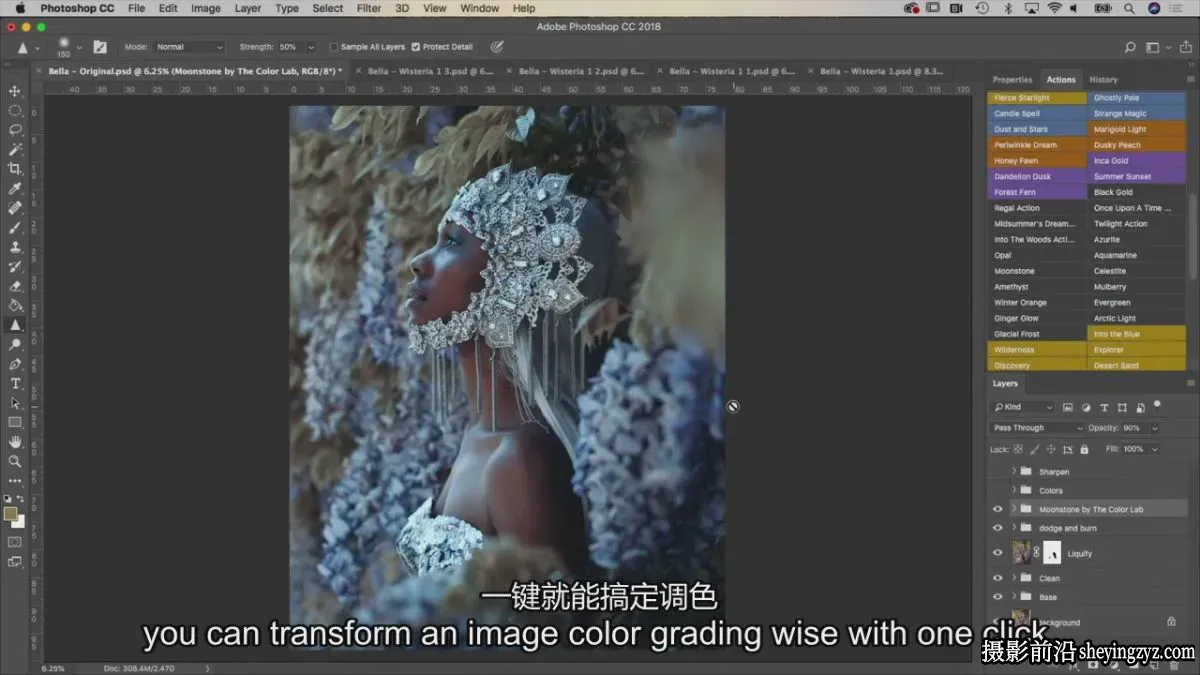Select the Brush tool
The width and height of the screenshot is (1200, 675).
pos(15,227)
